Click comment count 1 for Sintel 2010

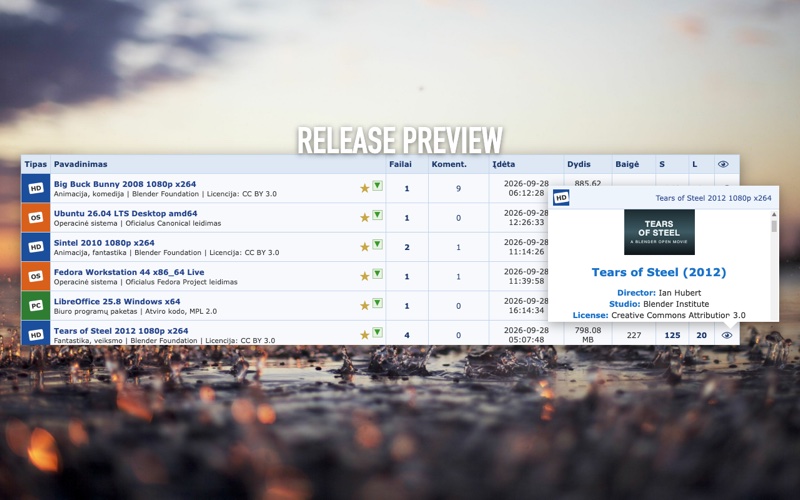(x=458, y=247)
